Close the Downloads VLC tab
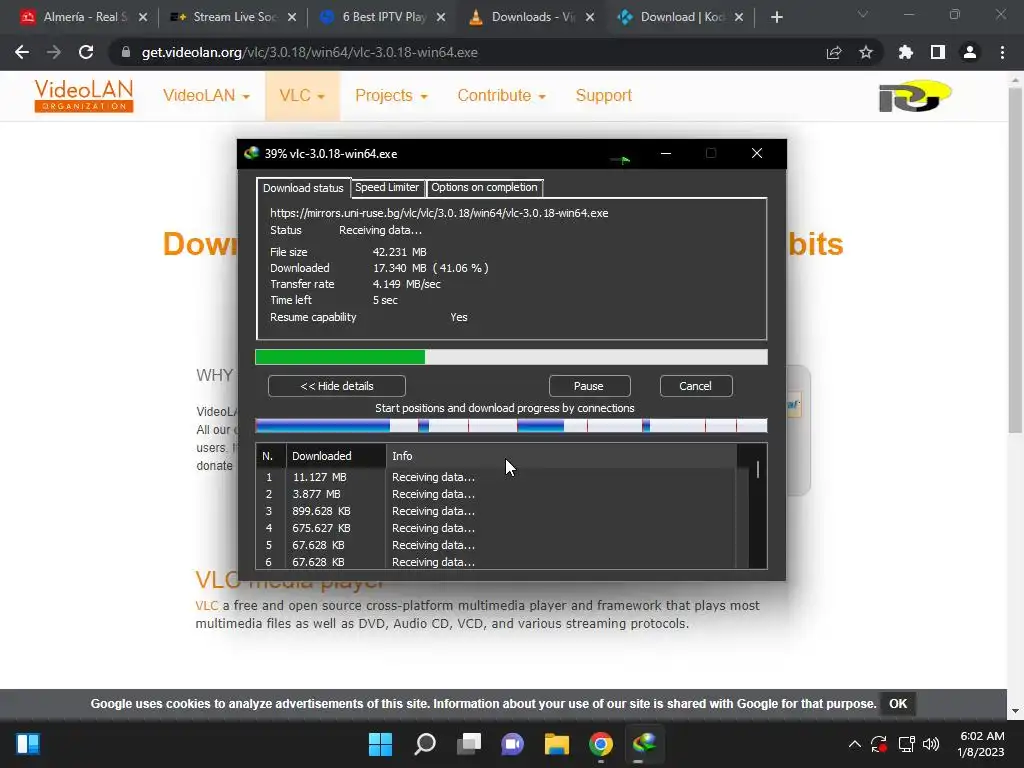This screenshot has height=768, width=1024. point(590,17)
